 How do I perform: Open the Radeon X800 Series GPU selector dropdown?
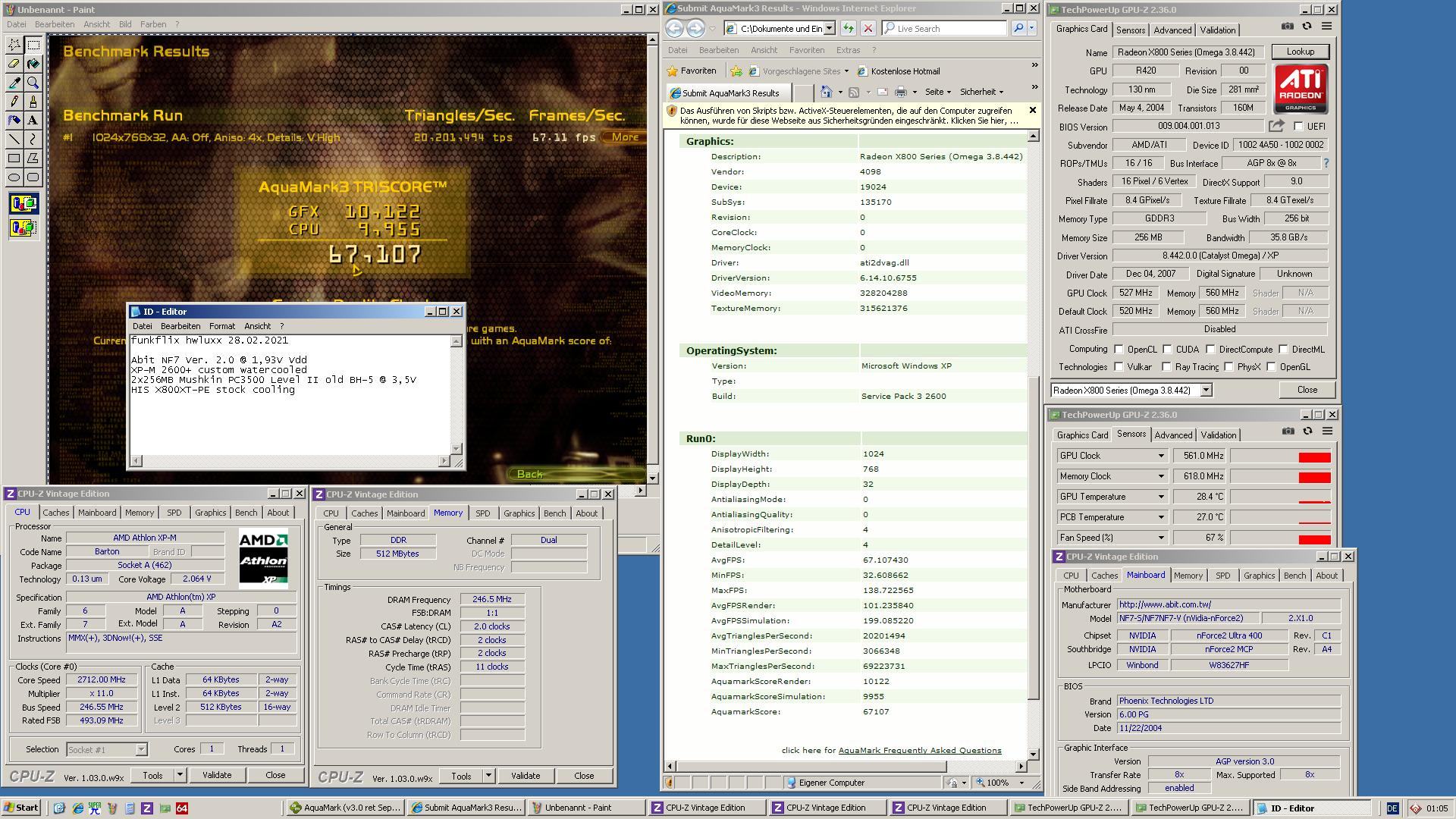[1206, 390]
